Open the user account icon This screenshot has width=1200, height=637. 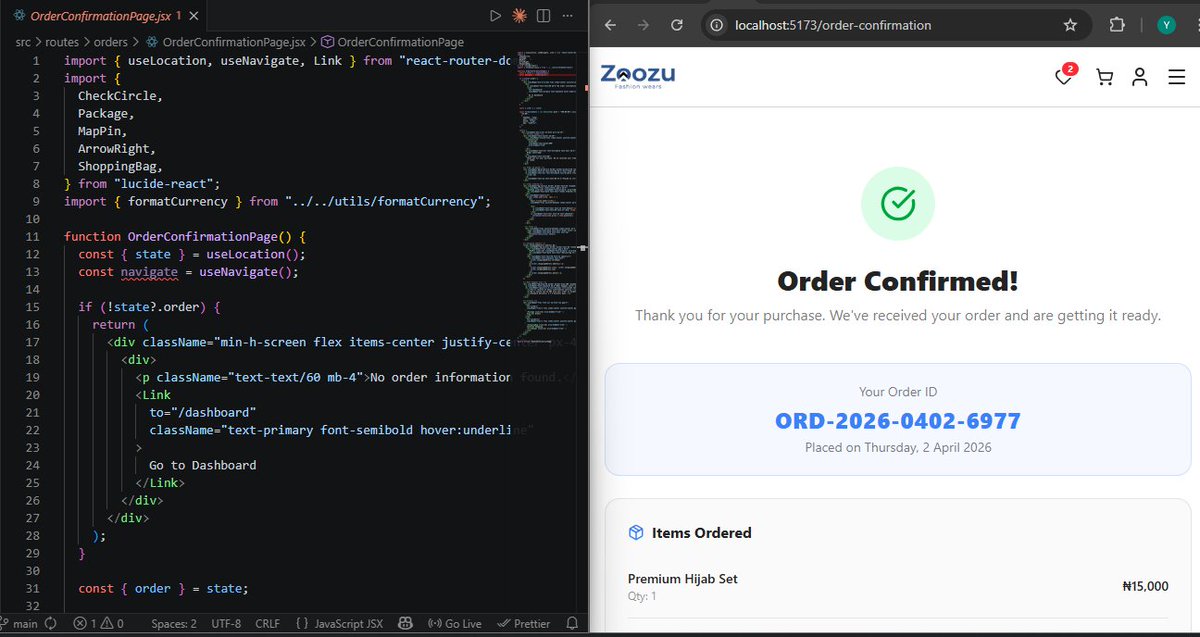point(1139,77)
